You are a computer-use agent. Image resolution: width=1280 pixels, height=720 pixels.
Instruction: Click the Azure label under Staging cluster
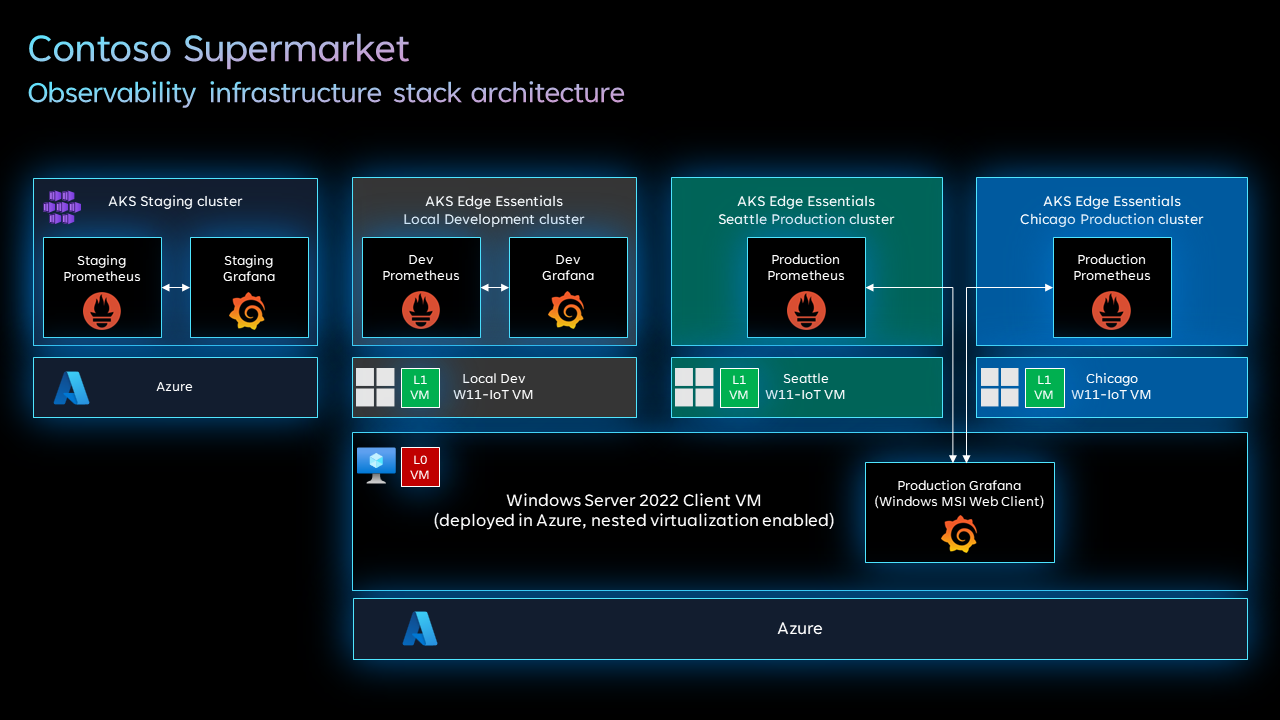(x=175, y=387)
